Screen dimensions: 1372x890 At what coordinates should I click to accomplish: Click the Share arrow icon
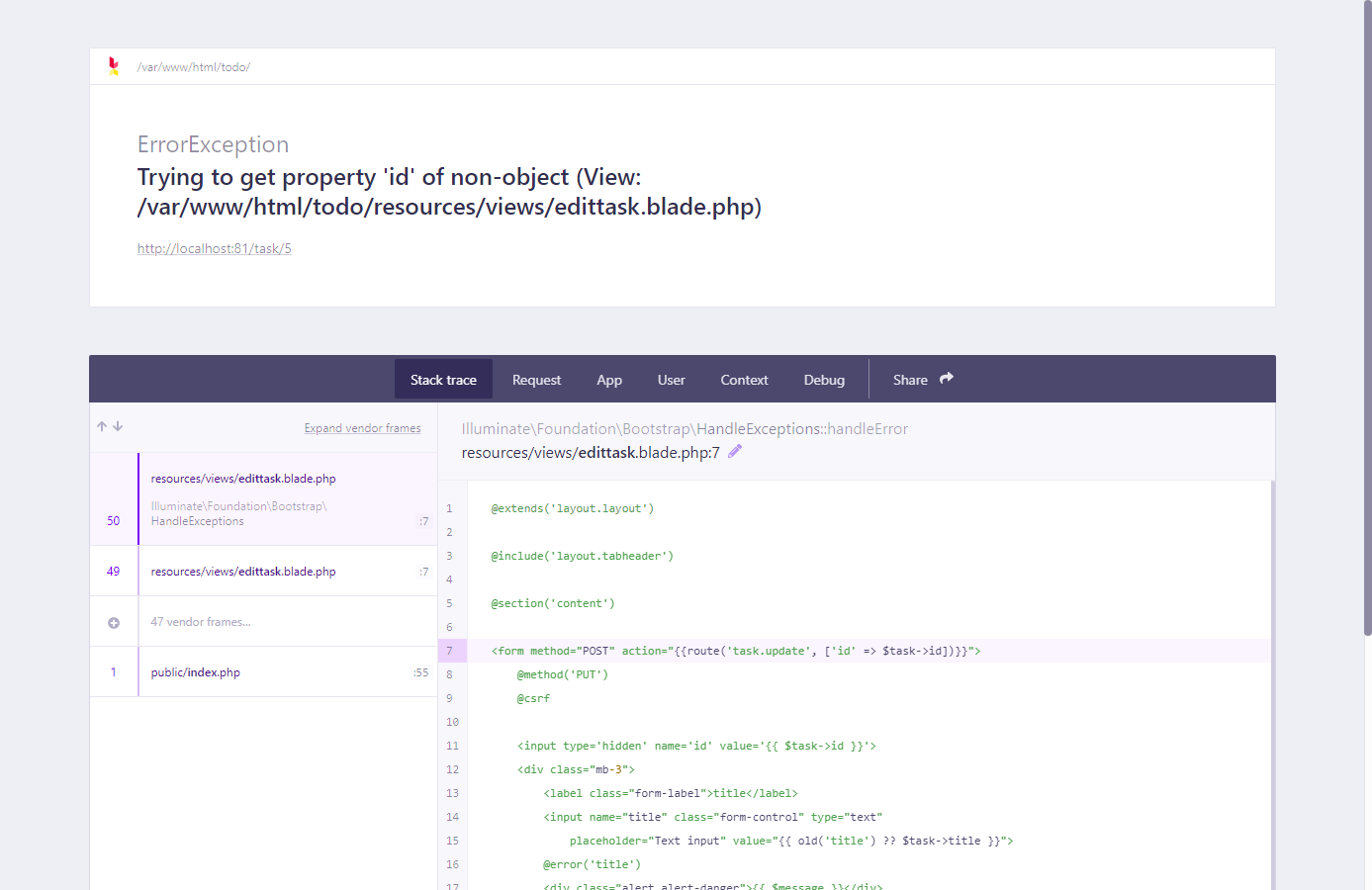click(x=947, y=379)
